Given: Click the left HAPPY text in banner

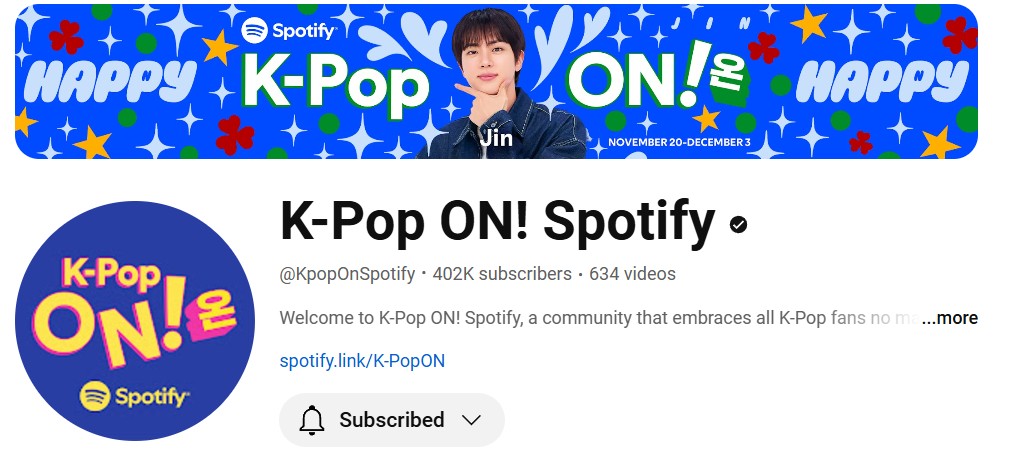Looking at the screenshot, I should tap(109, 81).
